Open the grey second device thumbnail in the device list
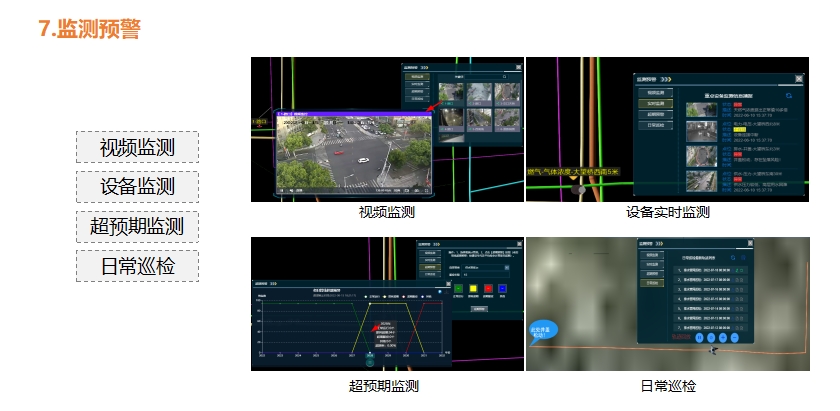Viewport: 840px width, 411px height. (701, 132)
